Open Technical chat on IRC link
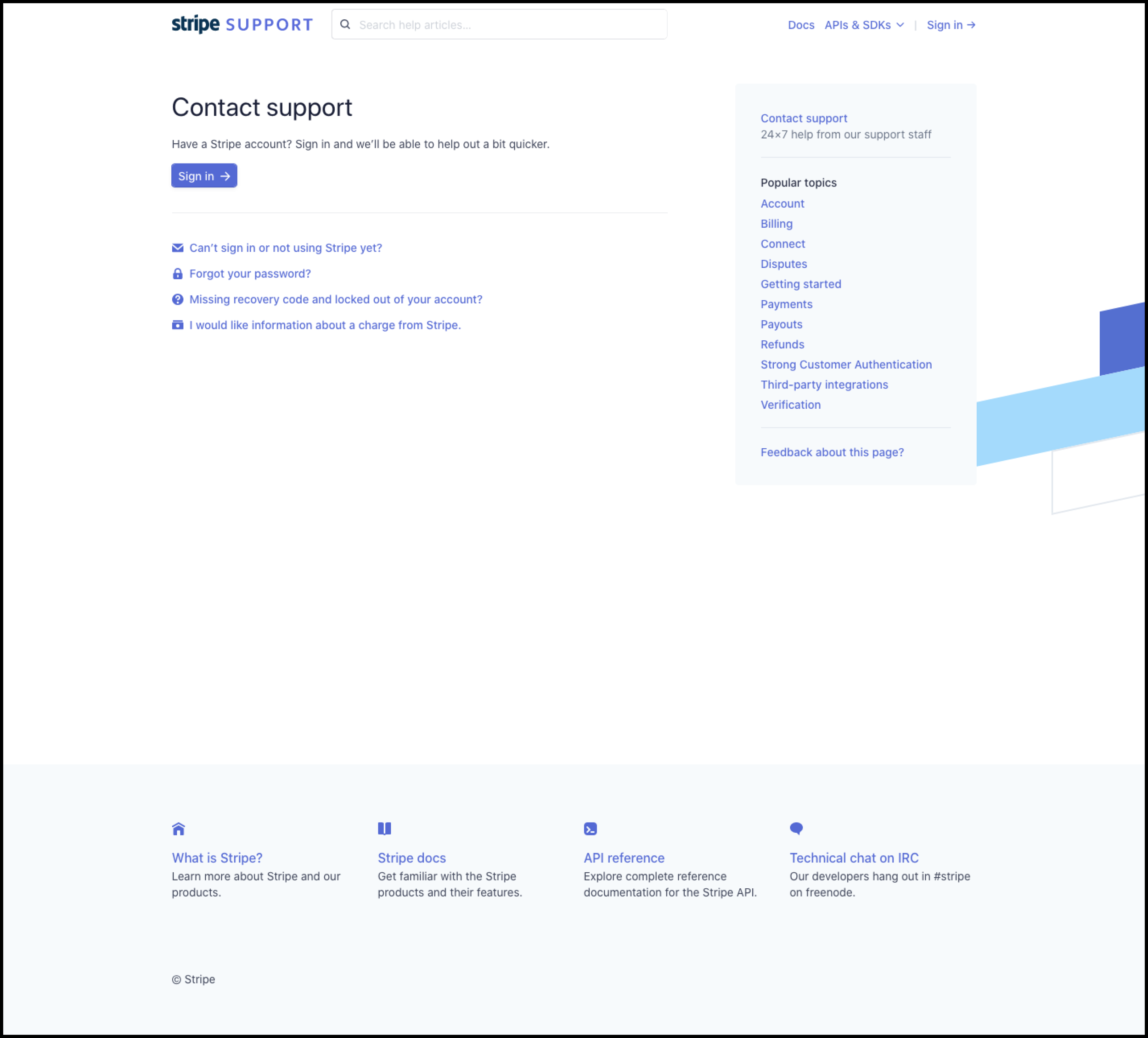 pyautogui.click(x=854, y=858)
